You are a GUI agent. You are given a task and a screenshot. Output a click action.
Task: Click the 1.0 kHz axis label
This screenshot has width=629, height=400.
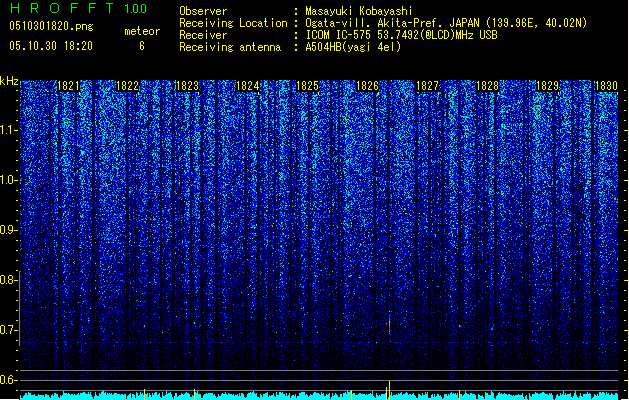click(9, 180)
